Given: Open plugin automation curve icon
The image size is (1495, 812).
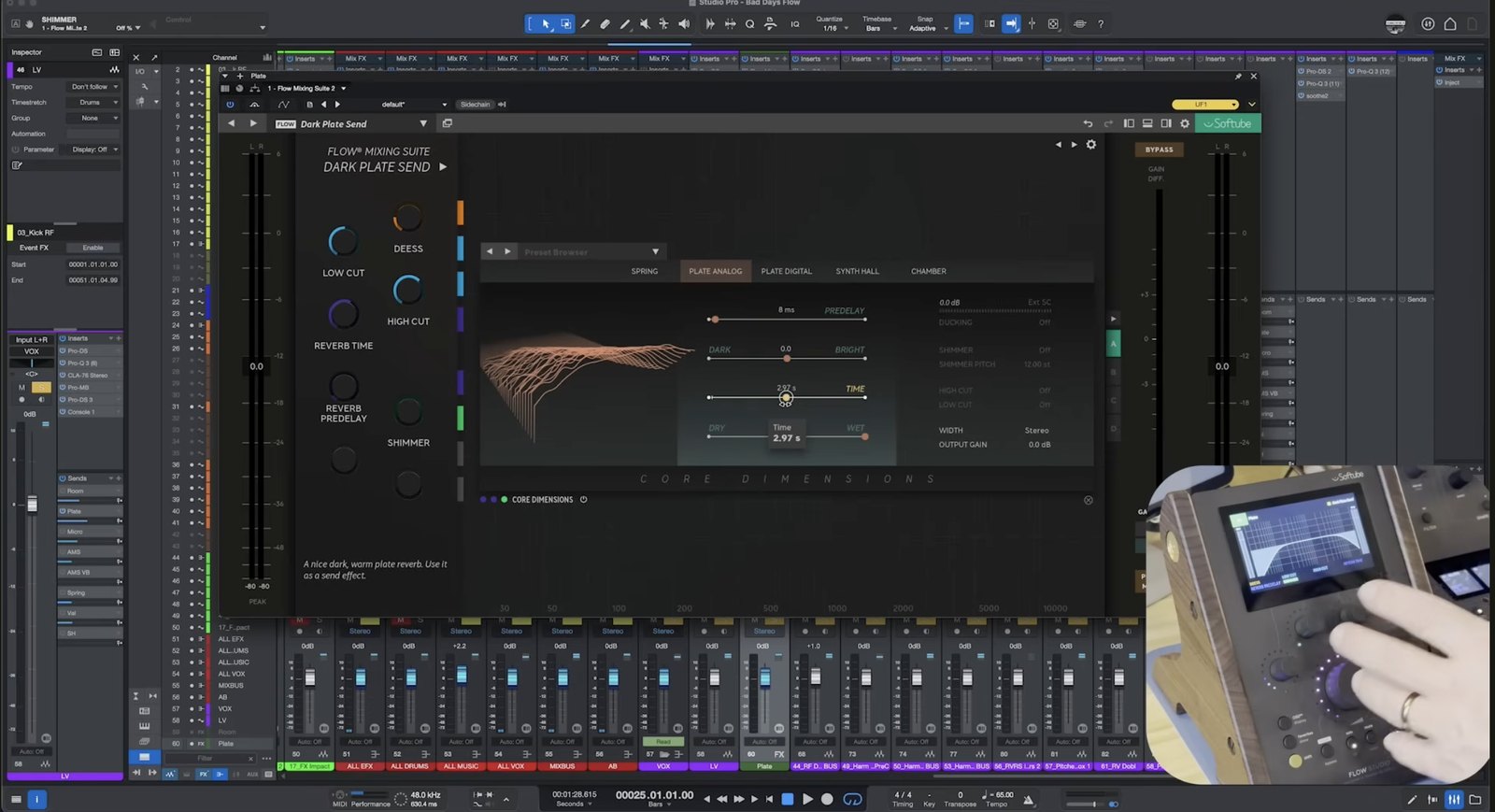Looking at the screenshot, I should pyautogui.click(x=283, y=105).
